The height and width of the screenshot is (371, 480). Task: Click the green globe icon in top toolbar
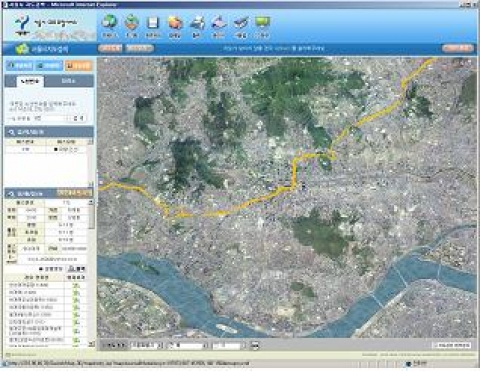(x=110, y=22)
